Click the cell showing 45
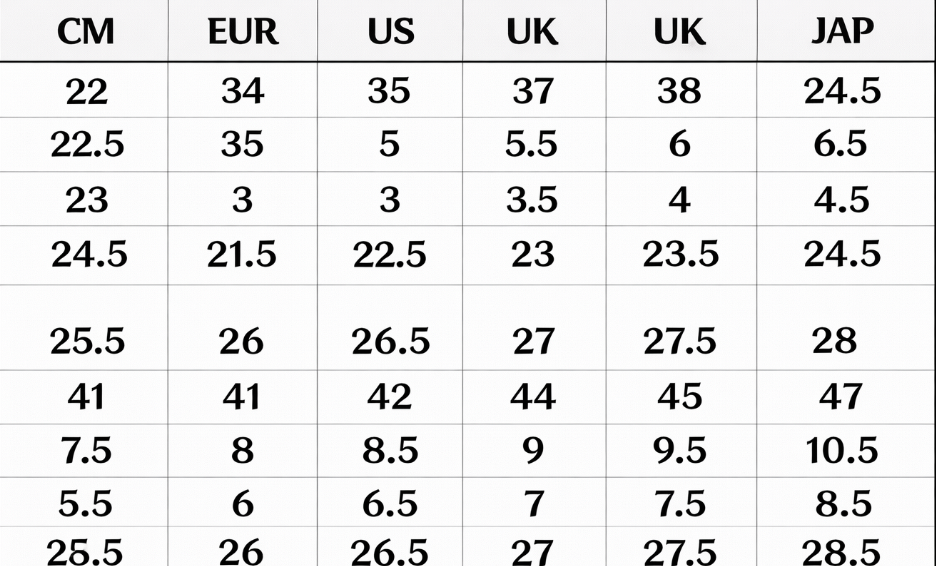The image size is (936, 566). (x=680, y=397)
